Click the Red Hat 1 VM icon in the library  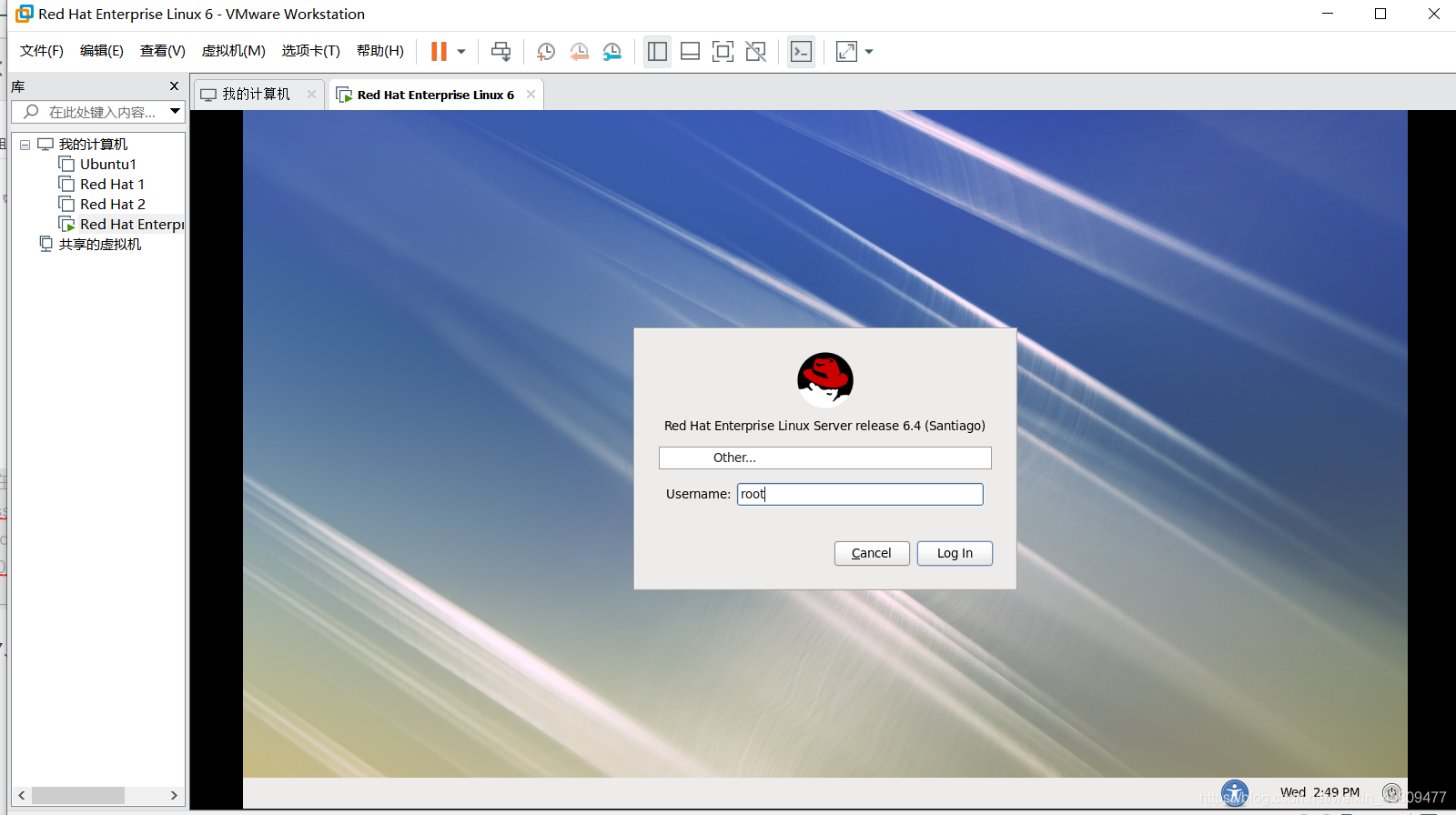[66, 184]
